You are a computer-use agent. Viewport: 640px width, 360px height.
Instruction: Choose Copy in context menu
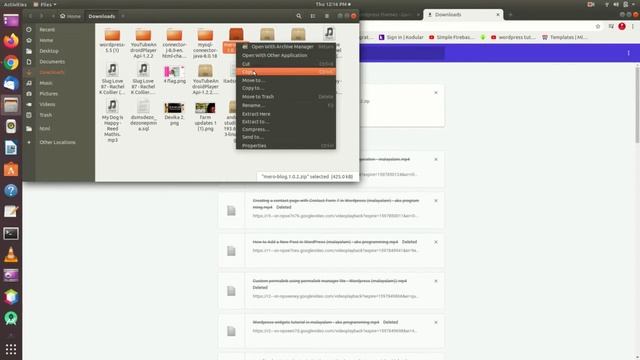[x=286, y=72]
